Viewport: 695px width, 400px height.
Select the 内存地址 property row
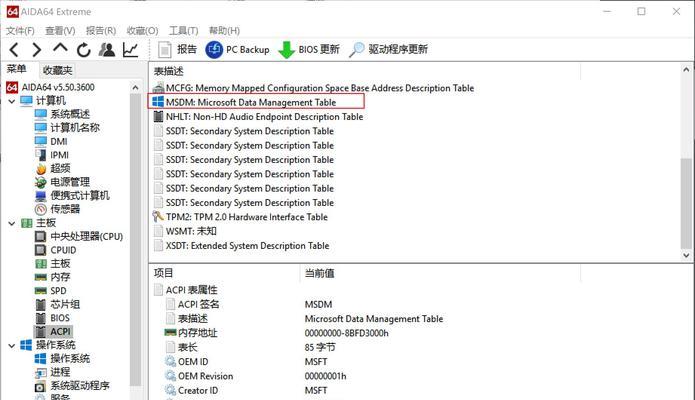[276, 333]
